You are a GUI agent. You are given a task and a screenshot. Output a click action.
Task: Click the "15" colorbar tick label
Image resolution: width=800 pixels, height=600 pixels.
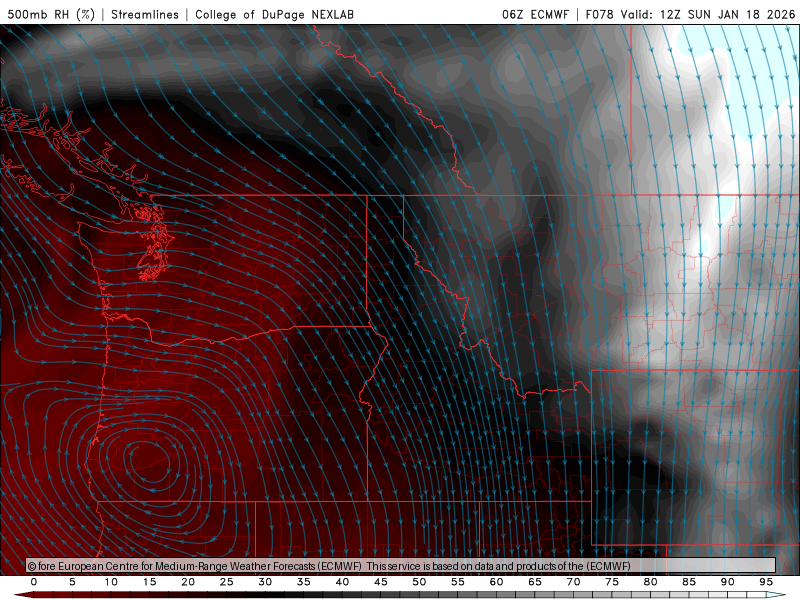(149, 582)
